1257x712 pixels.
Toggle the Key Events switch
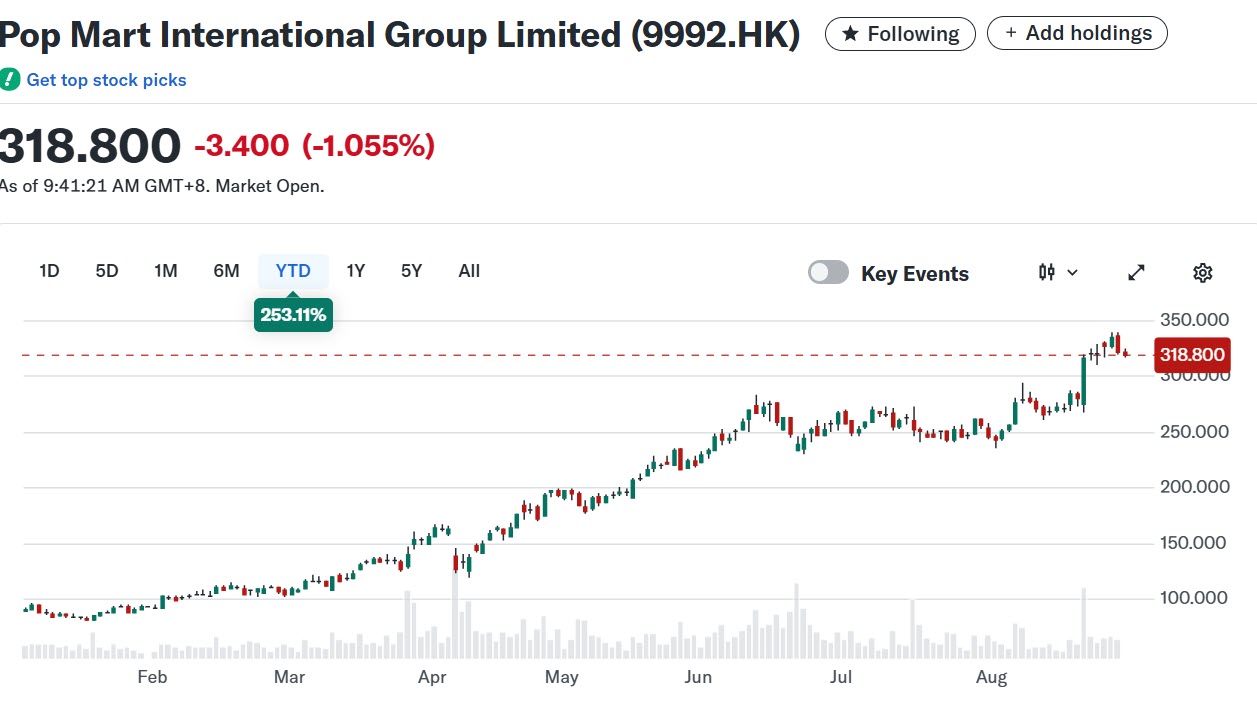click(x=828, y=273)
